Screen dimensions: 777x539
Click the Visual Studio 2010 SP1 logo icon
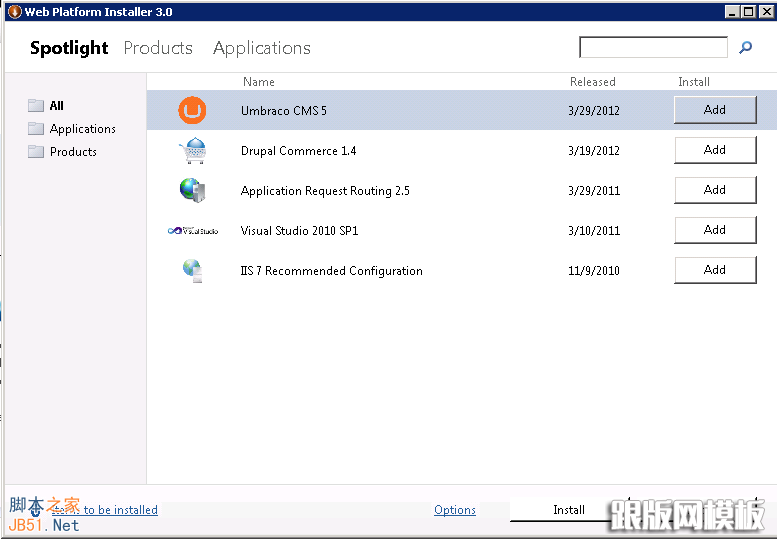click(x=193, y=231)
